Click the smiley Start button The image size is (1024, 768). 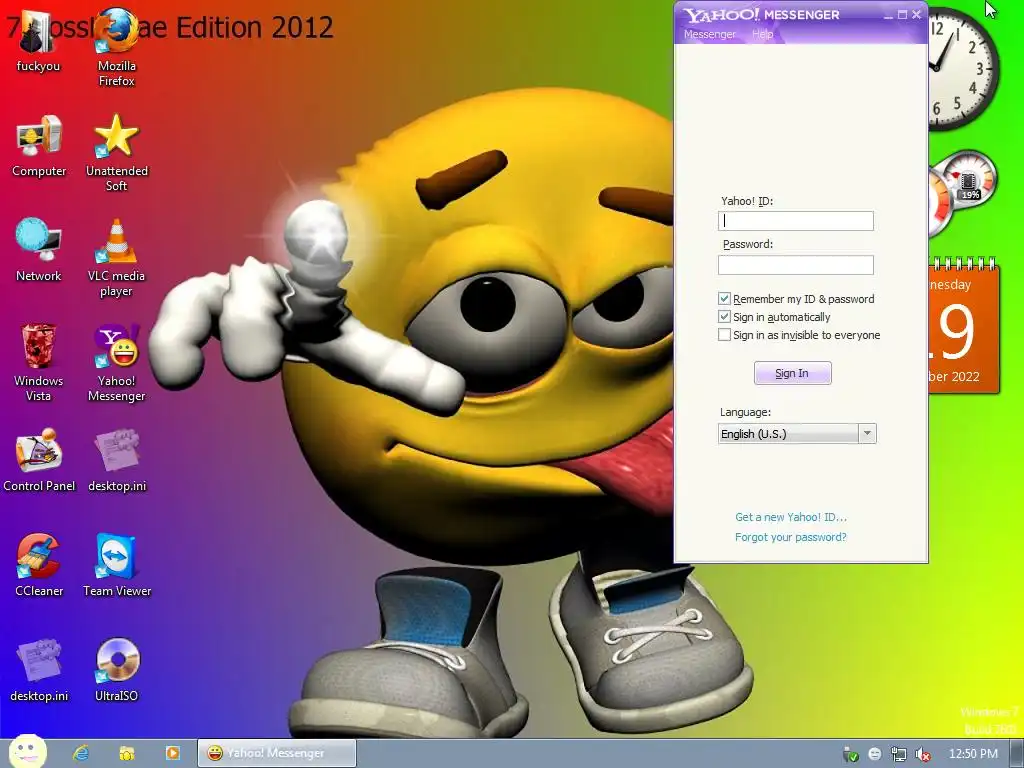click(27, 751)
